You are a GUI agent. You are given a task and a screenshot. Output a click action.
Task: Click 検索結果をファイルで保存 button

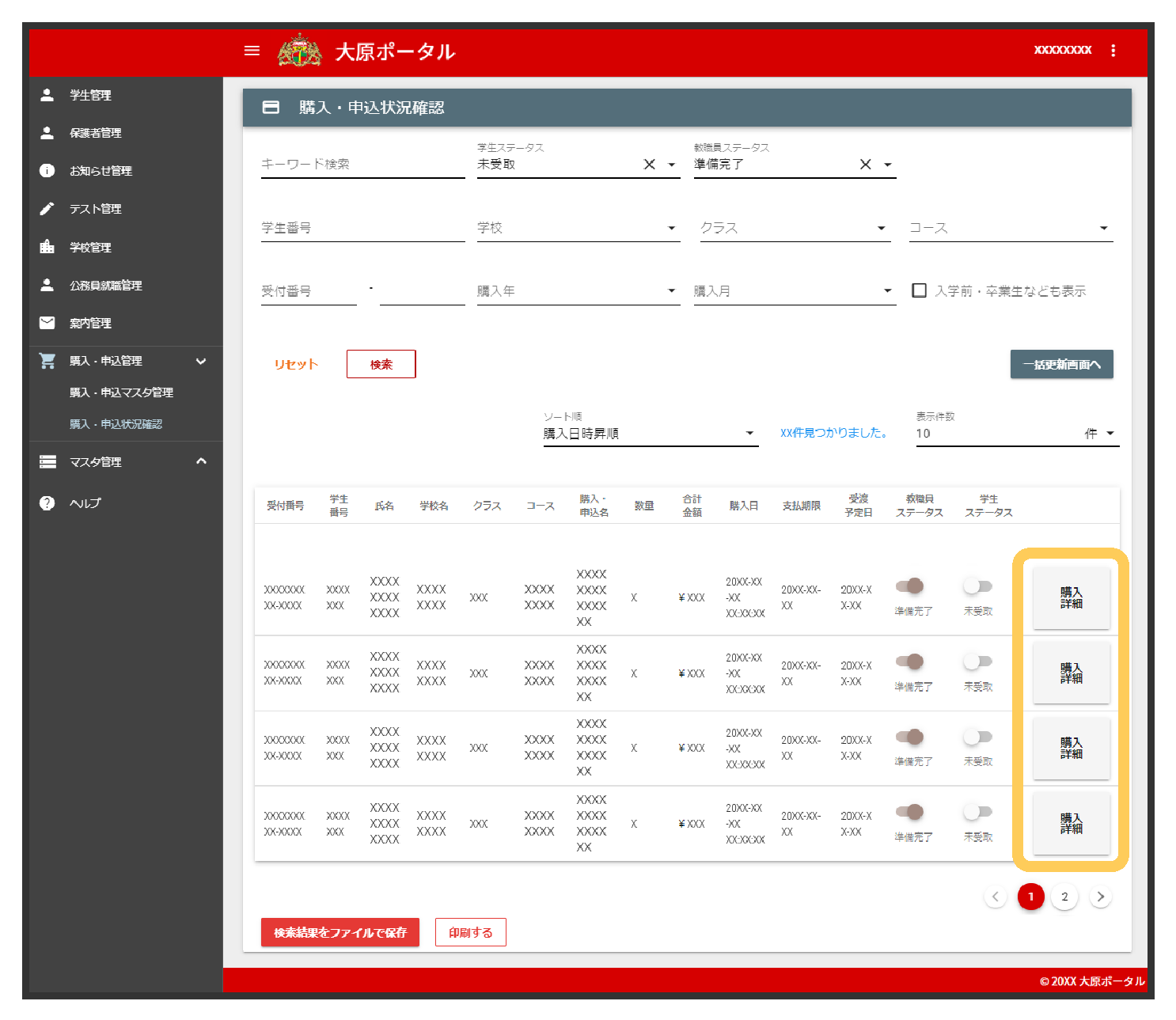click(340, 932)
